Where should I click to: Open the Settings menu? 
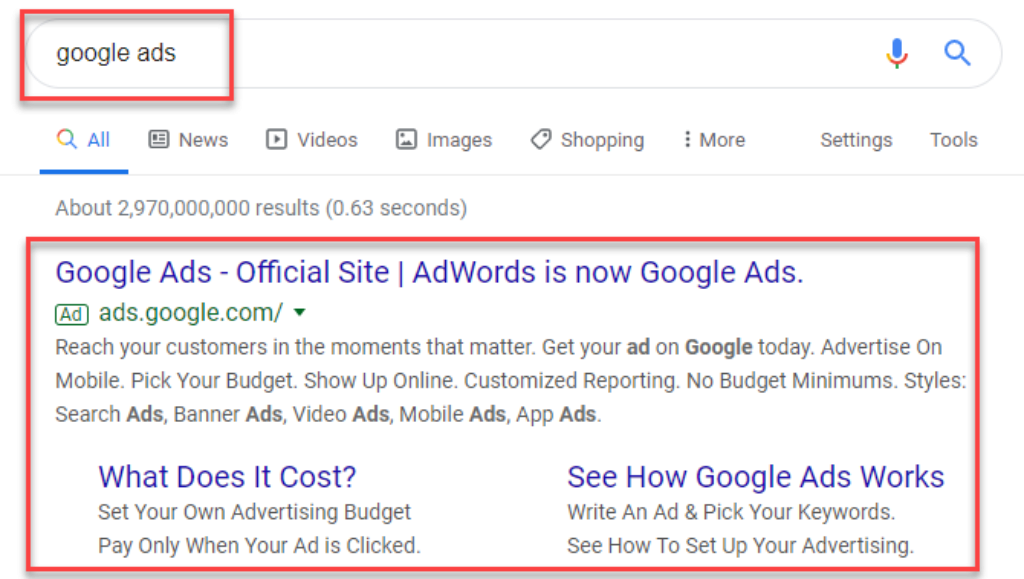856,140
